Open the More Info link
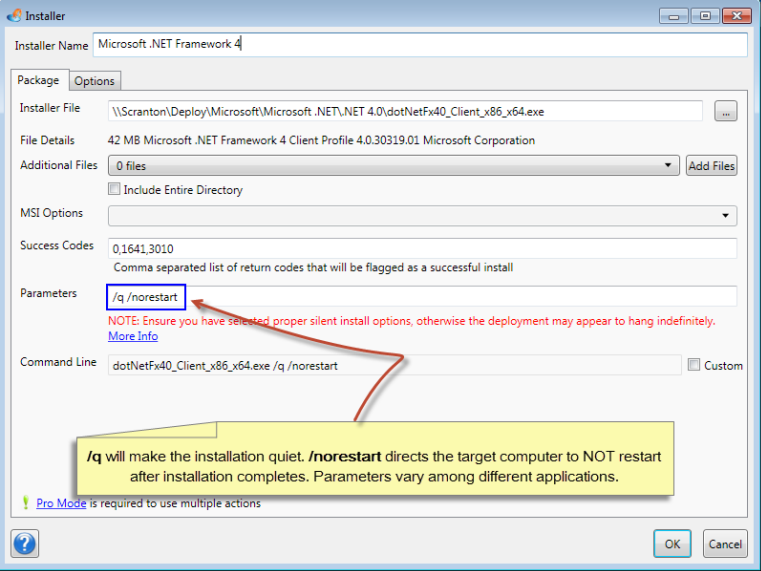The image size is (761, 571). pyautogui.click(x=133, y=336)
